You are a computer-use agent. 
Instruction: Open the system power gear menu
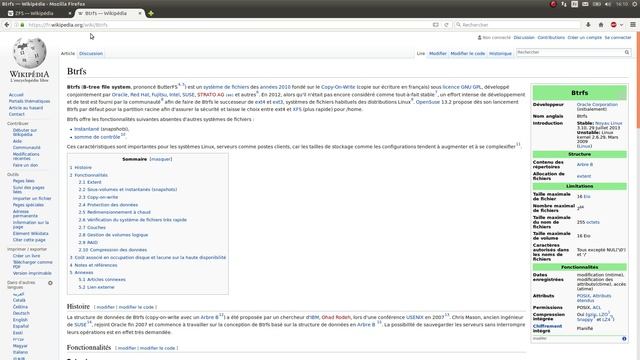[x=635, y=4]
